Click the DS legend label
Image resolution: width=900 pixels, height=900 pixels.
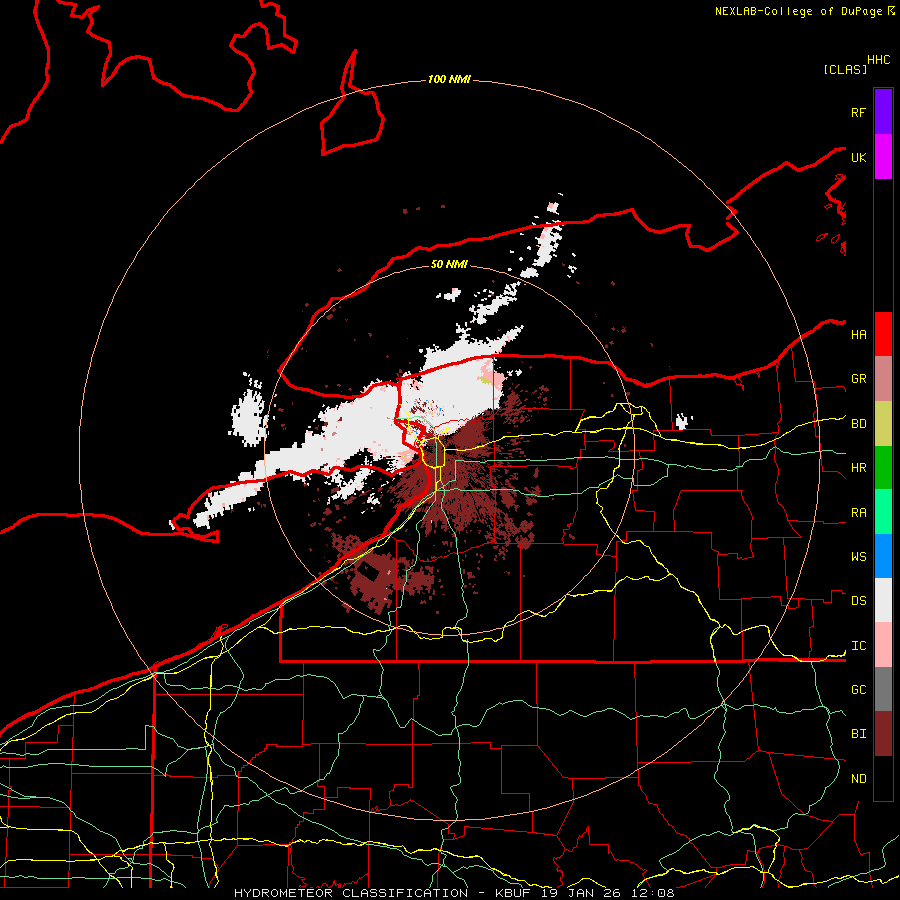(x=858, y=601)
